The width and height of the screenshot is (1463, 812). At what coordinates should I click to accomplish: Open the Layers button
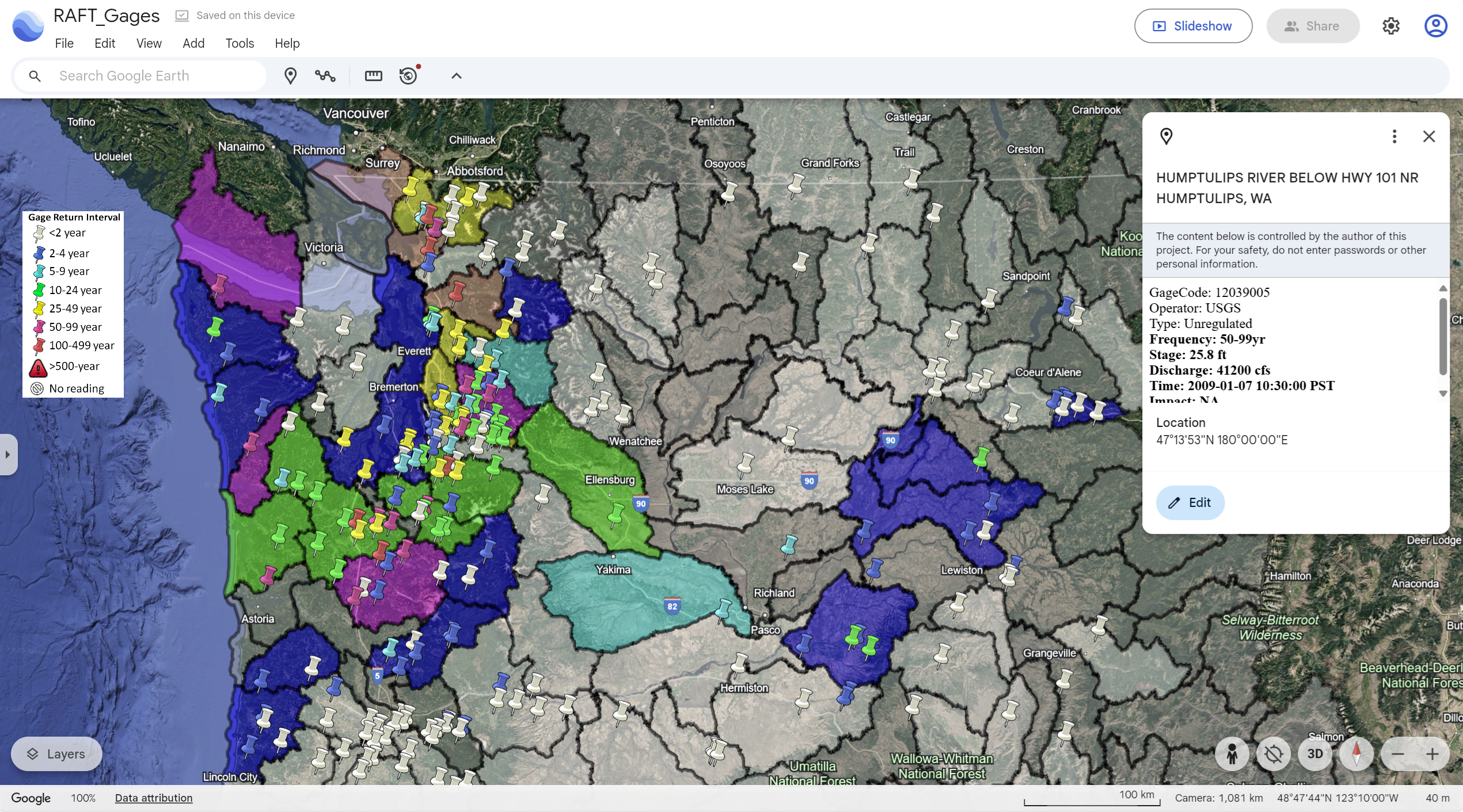(x=56, y=753)
